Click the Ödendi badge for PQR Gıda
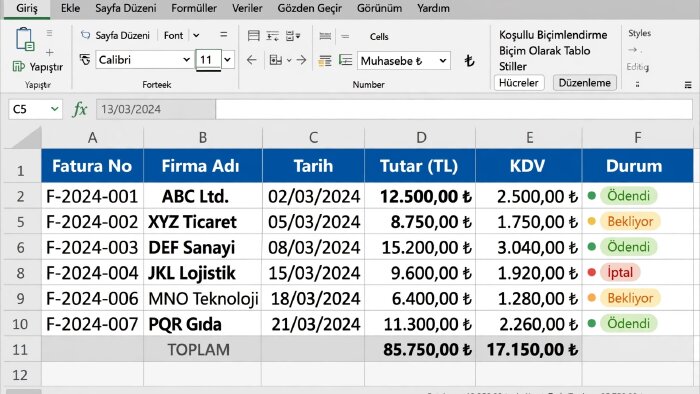700x394 pixels. click(x=629, y=323)
